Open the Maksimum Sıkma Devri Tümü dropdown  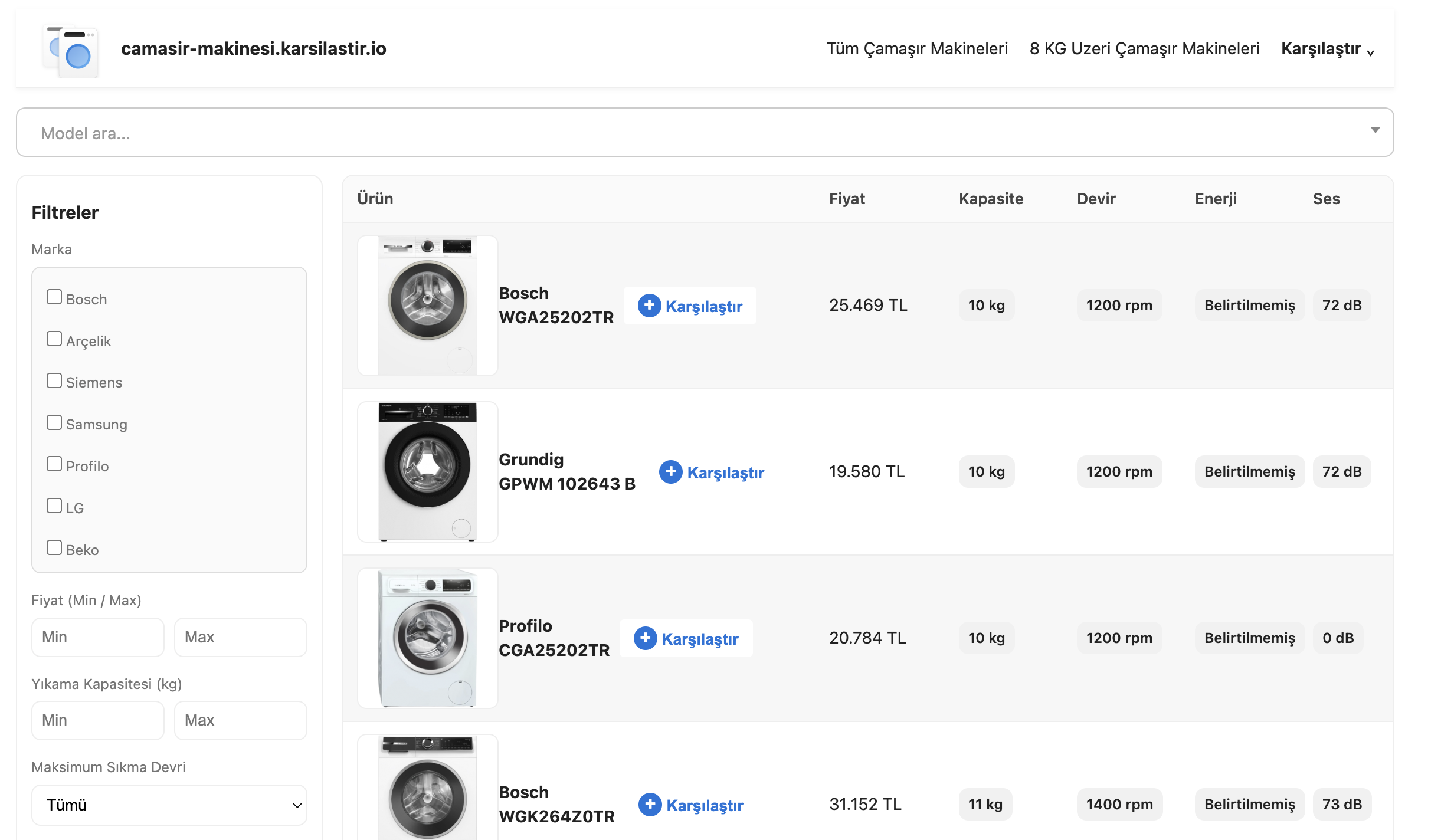(x=169, y=805)
